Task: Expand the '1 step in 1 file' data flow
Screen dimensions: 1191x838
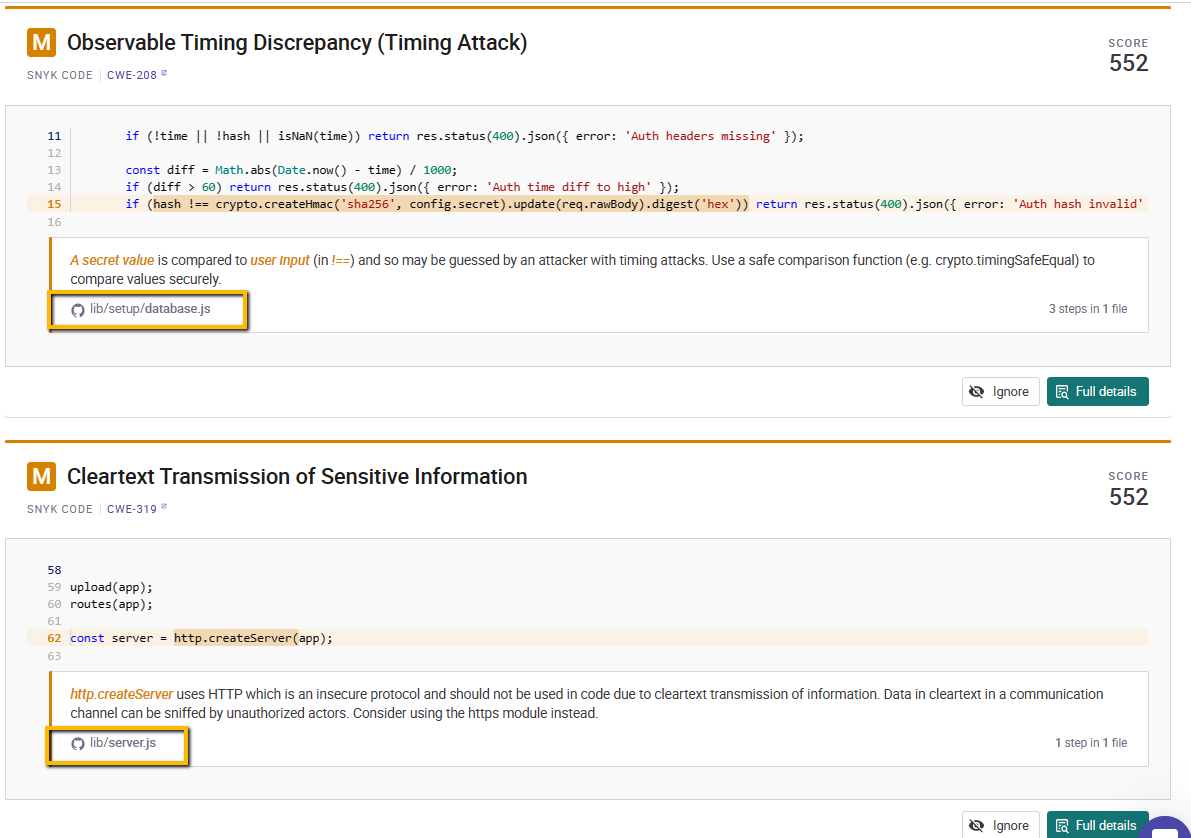Action: point(1091,742)
